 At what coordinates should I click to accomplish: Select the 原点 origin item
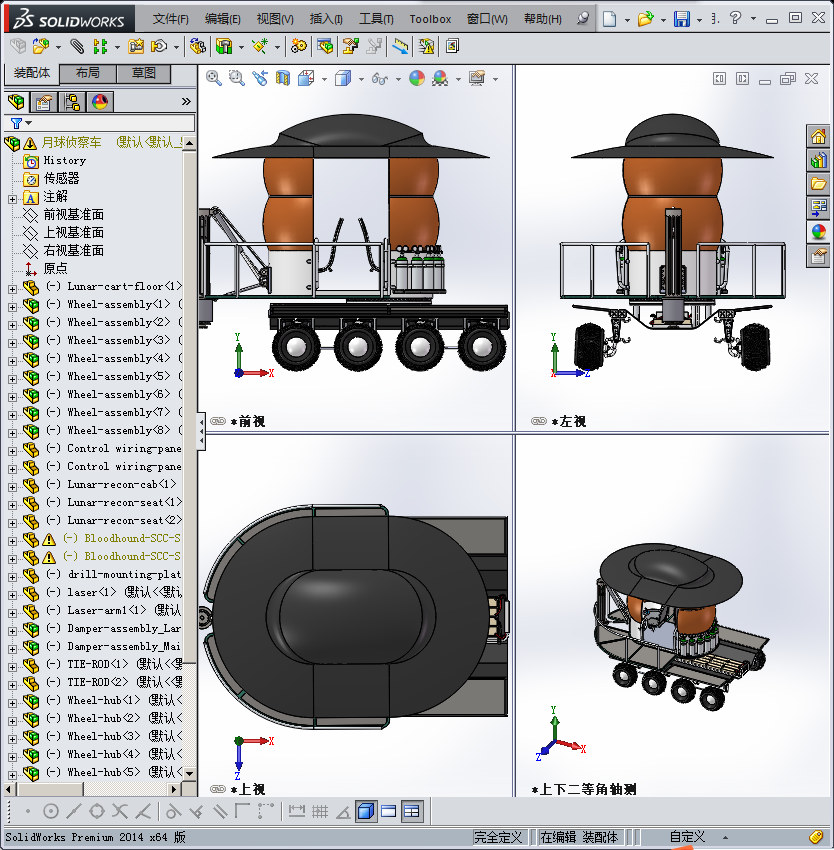(x=55, y=268)
